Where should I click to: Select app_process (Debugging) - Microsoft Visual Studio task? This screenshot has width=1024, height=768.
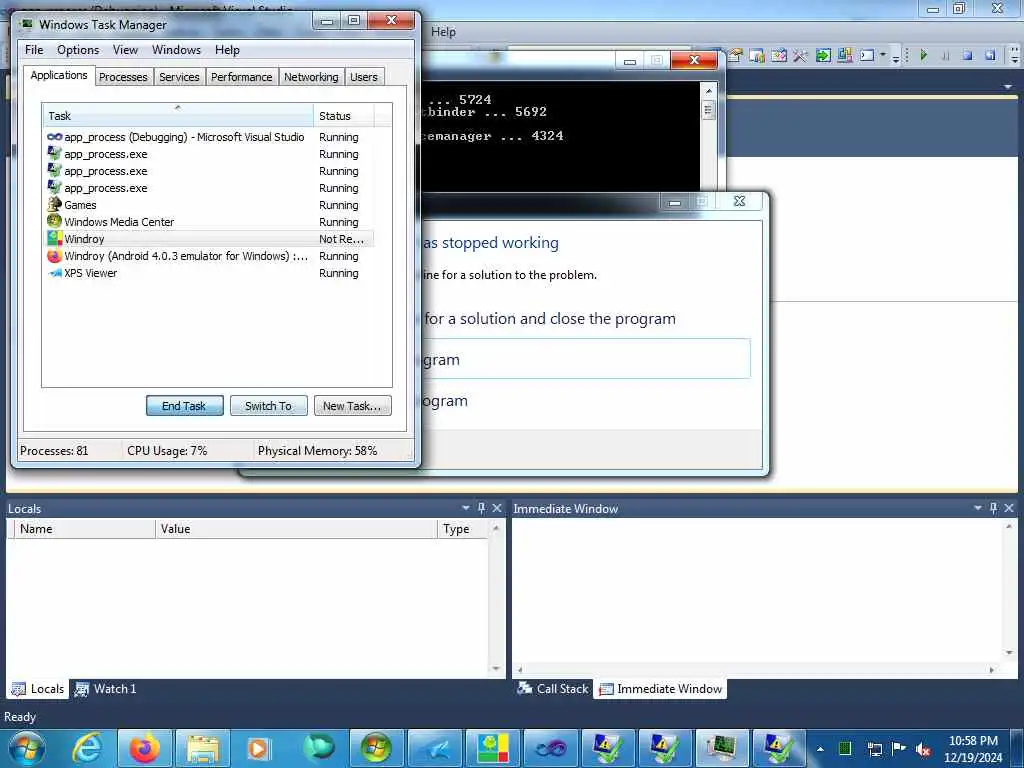click(x=209, y=137)
